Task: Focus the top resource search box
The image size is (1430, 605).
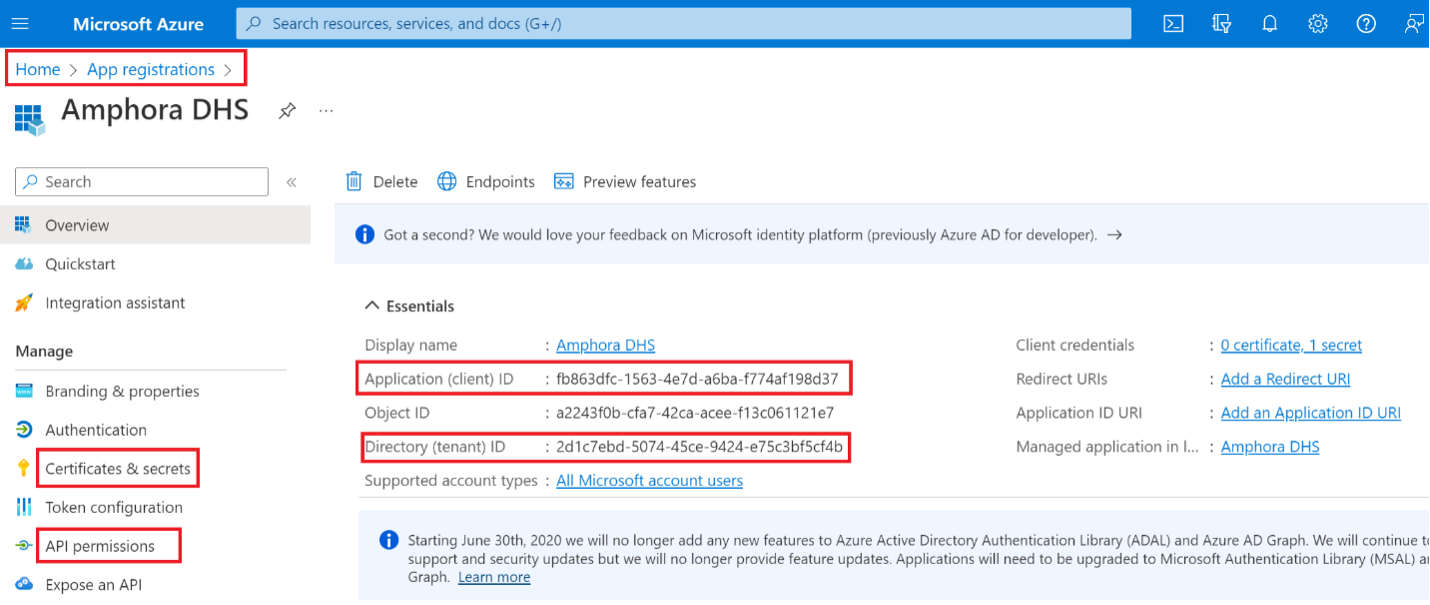Action: click(684, 23)
